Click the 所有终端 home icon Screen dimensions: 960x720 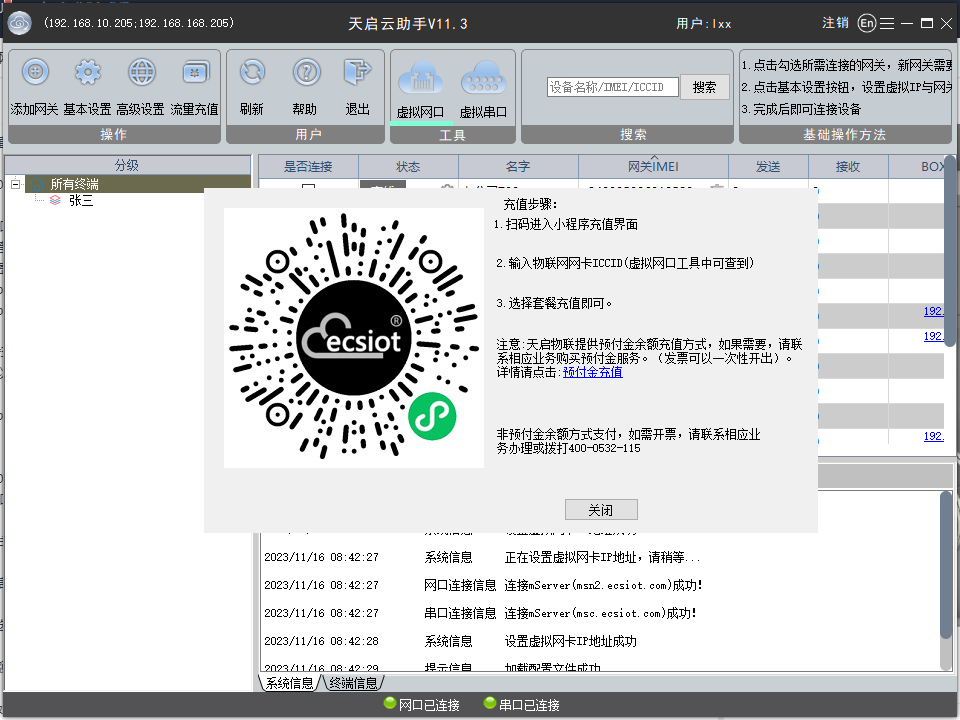[37, 184]
